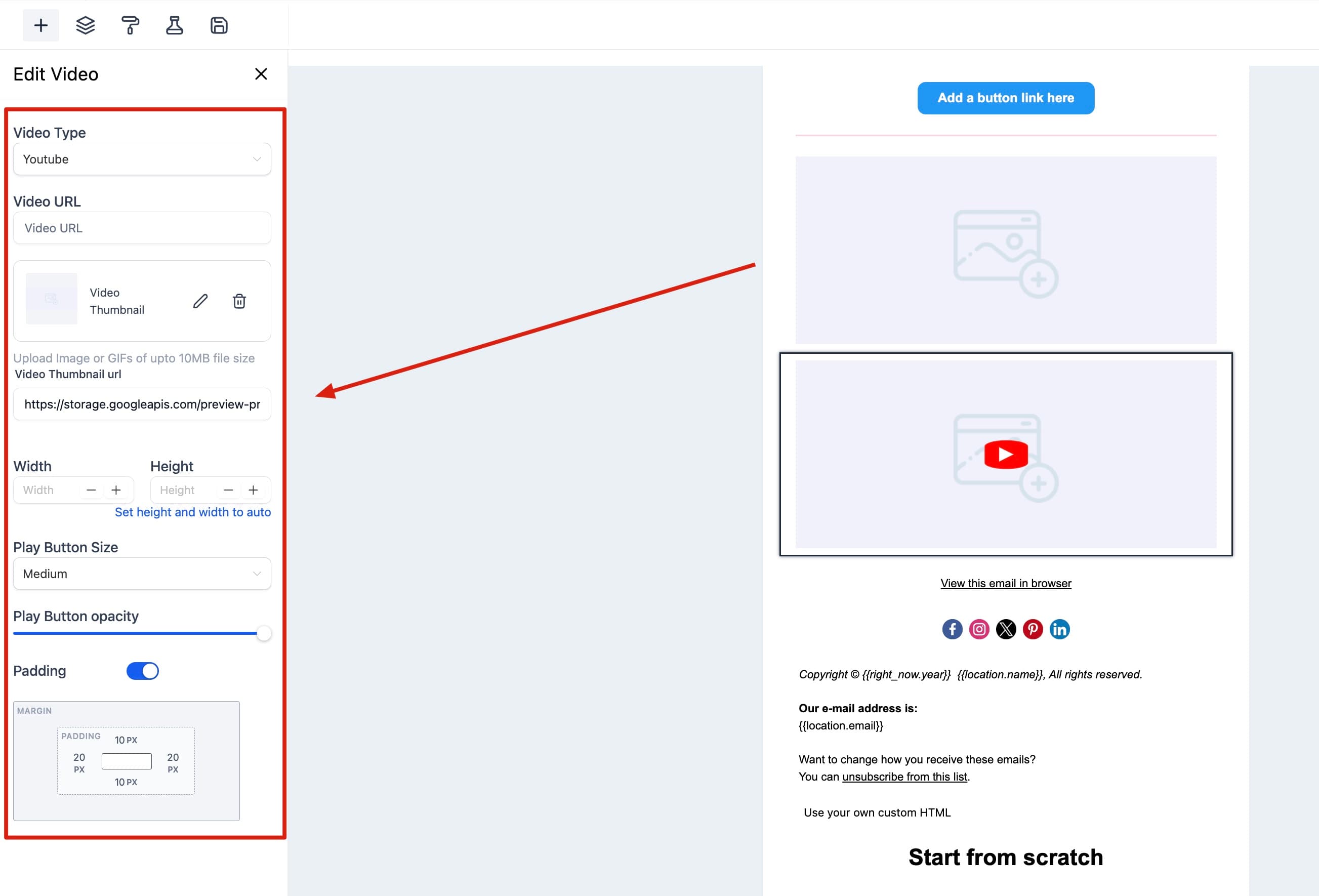
Task: Click 'Set height and width to auto'
Action: click(193, 512)
